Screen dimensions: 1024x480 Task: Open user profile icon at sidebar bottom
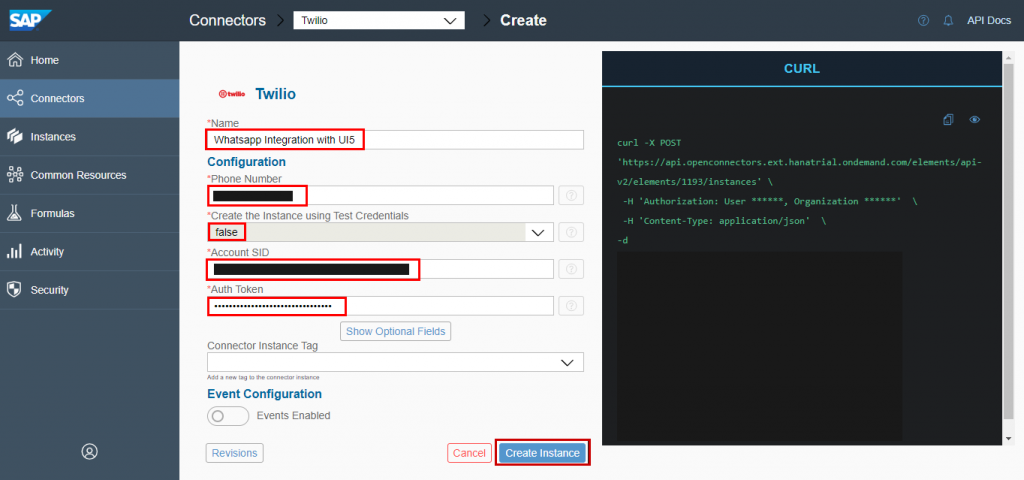tap(89, 451)
